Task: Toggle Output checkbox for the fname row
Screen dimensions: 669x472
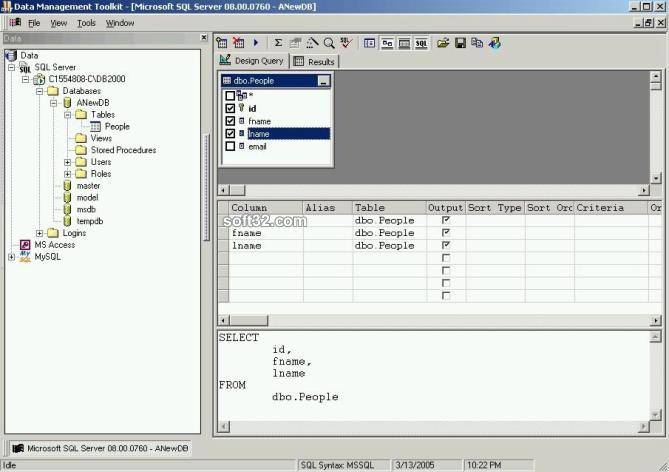Action: pyautogui.click(x=446, y=233)
